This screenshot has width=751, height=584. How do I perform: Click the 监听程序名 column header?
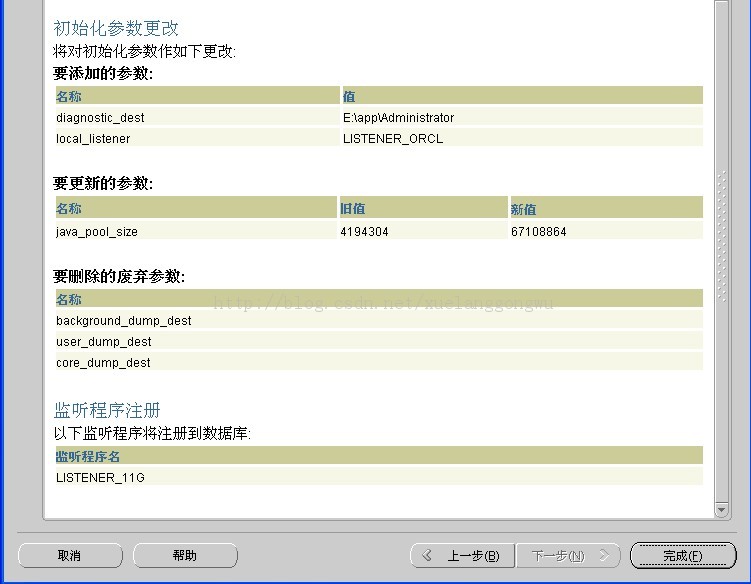coord(379,456)
